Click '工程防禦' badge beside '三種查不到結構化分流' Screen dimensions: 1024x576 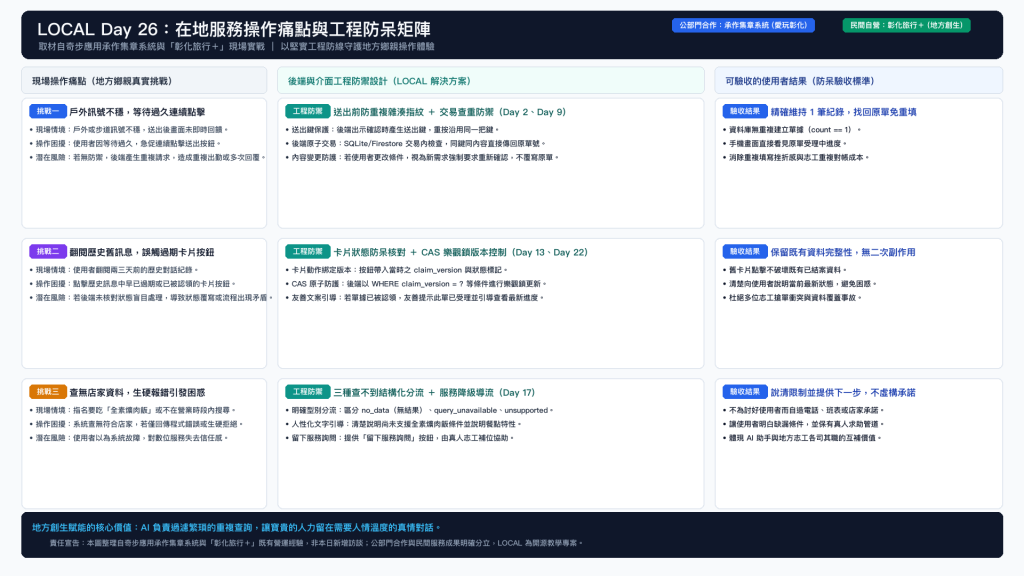click(x=308, y=392)
